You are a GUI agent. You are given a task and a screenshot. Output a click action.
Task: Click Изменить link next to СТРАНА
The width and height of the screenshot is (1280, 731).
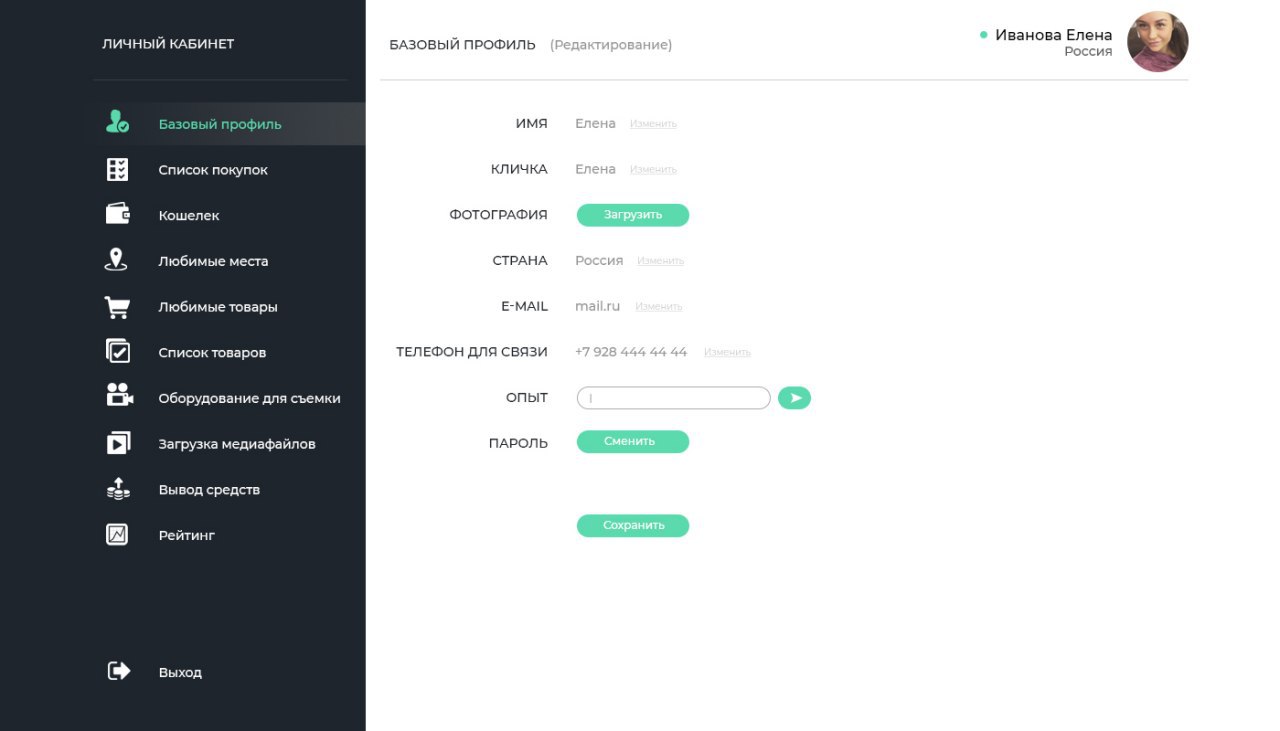(660, 261)
